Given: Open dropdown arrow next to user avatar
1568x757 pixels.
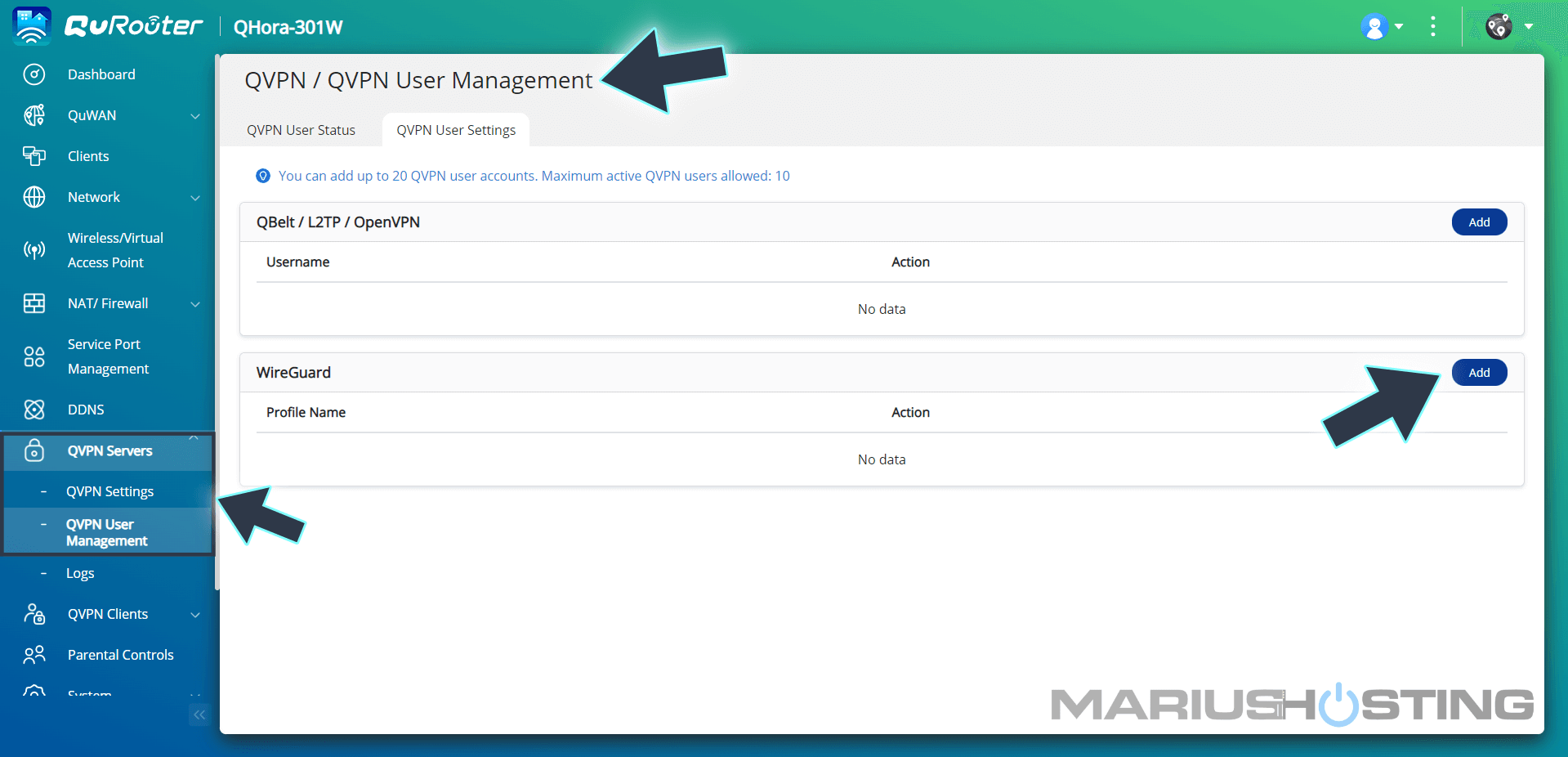Looking at the screenshot, I should (x=1399, y=27).
